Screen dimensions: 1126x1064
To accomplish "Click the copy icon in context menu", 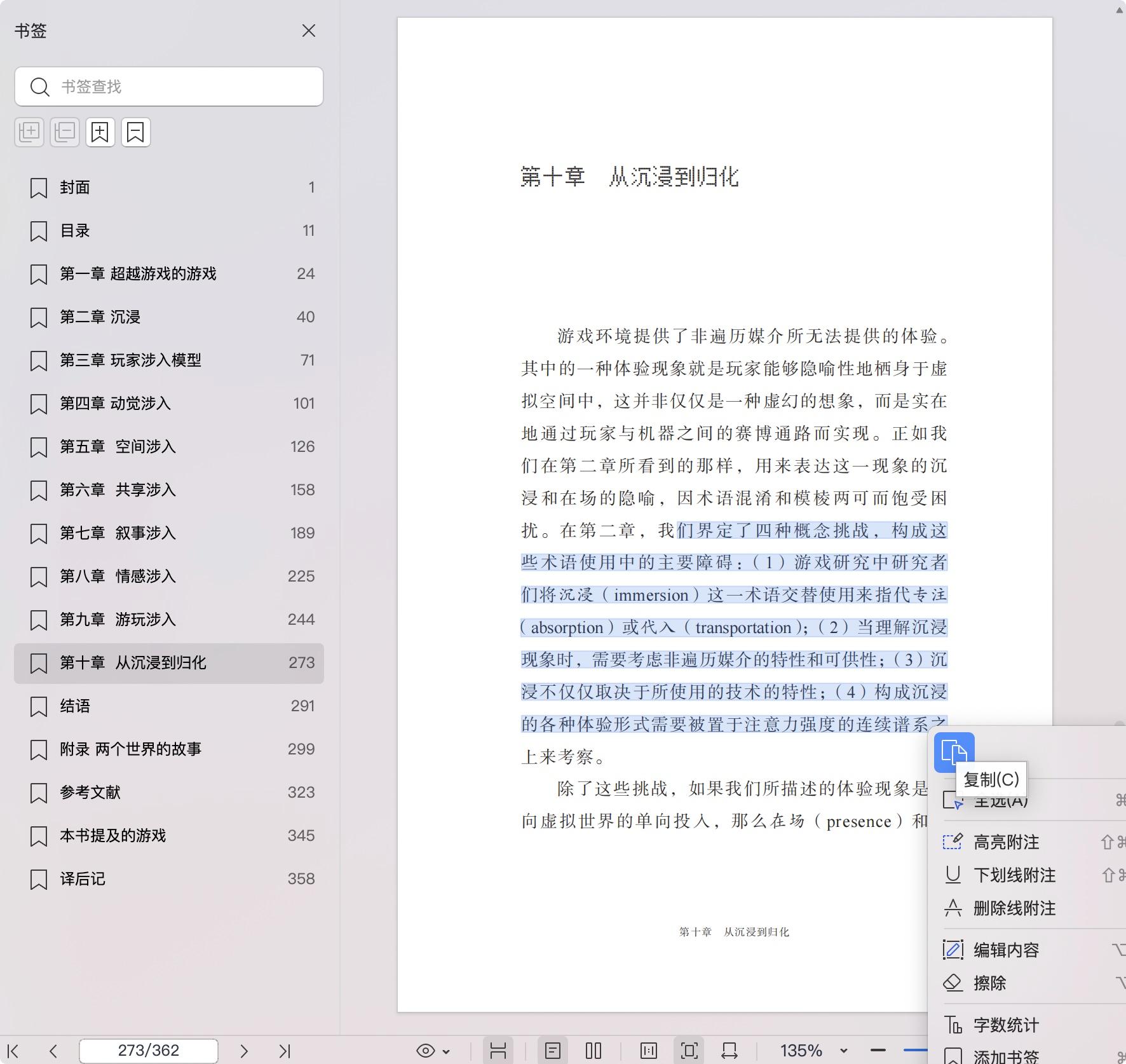I will pos(954,753).
